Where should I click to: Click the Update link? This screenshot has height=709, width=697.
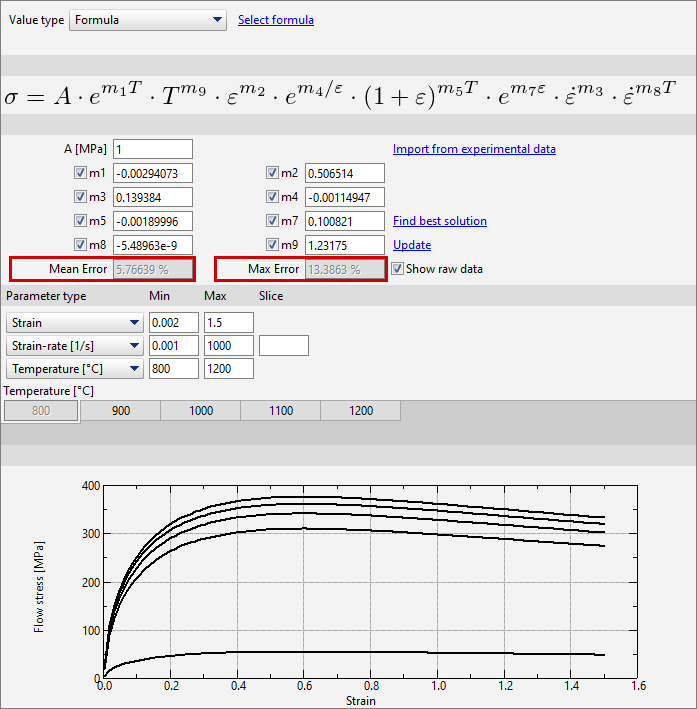[x=412, y=245]
